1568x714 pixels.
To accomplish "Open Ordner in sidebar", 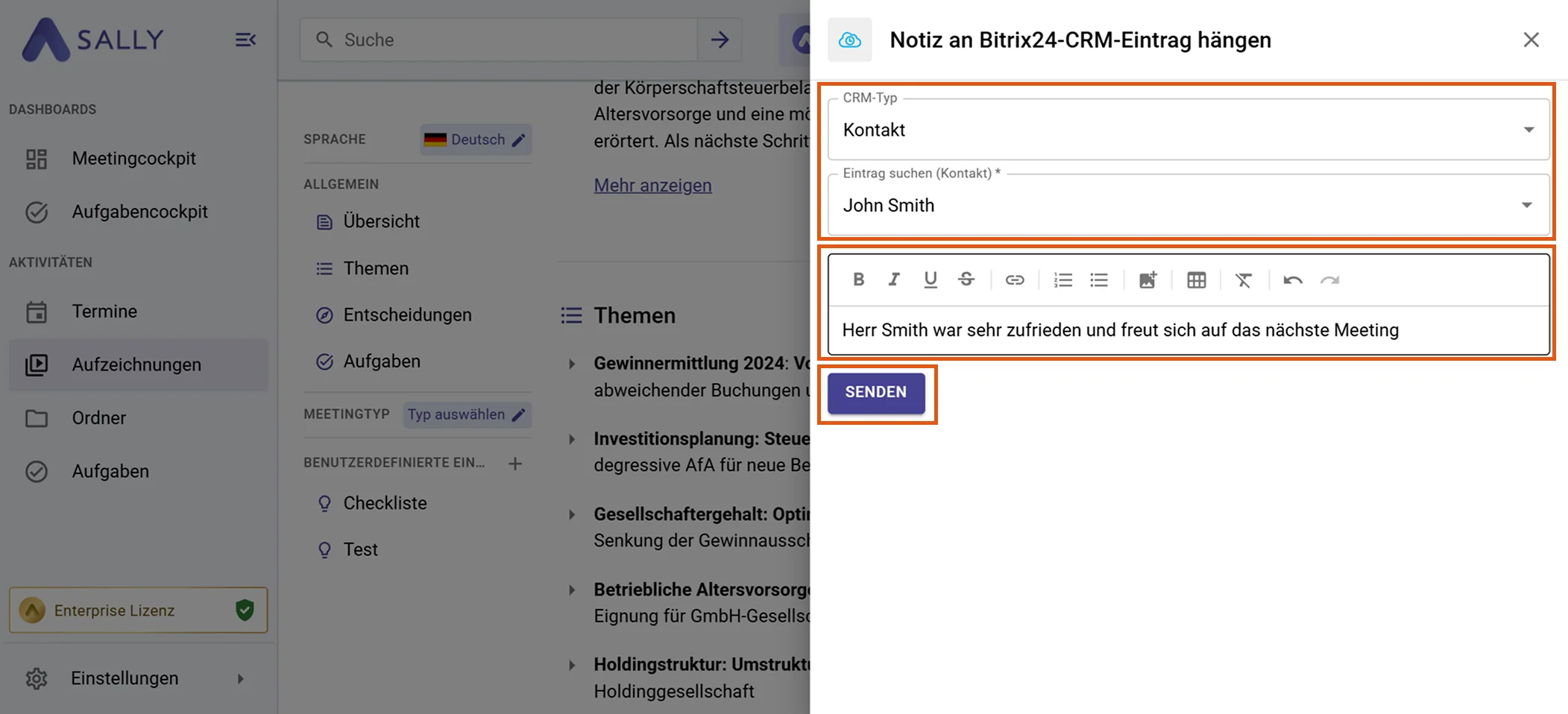I will [139, 417].
